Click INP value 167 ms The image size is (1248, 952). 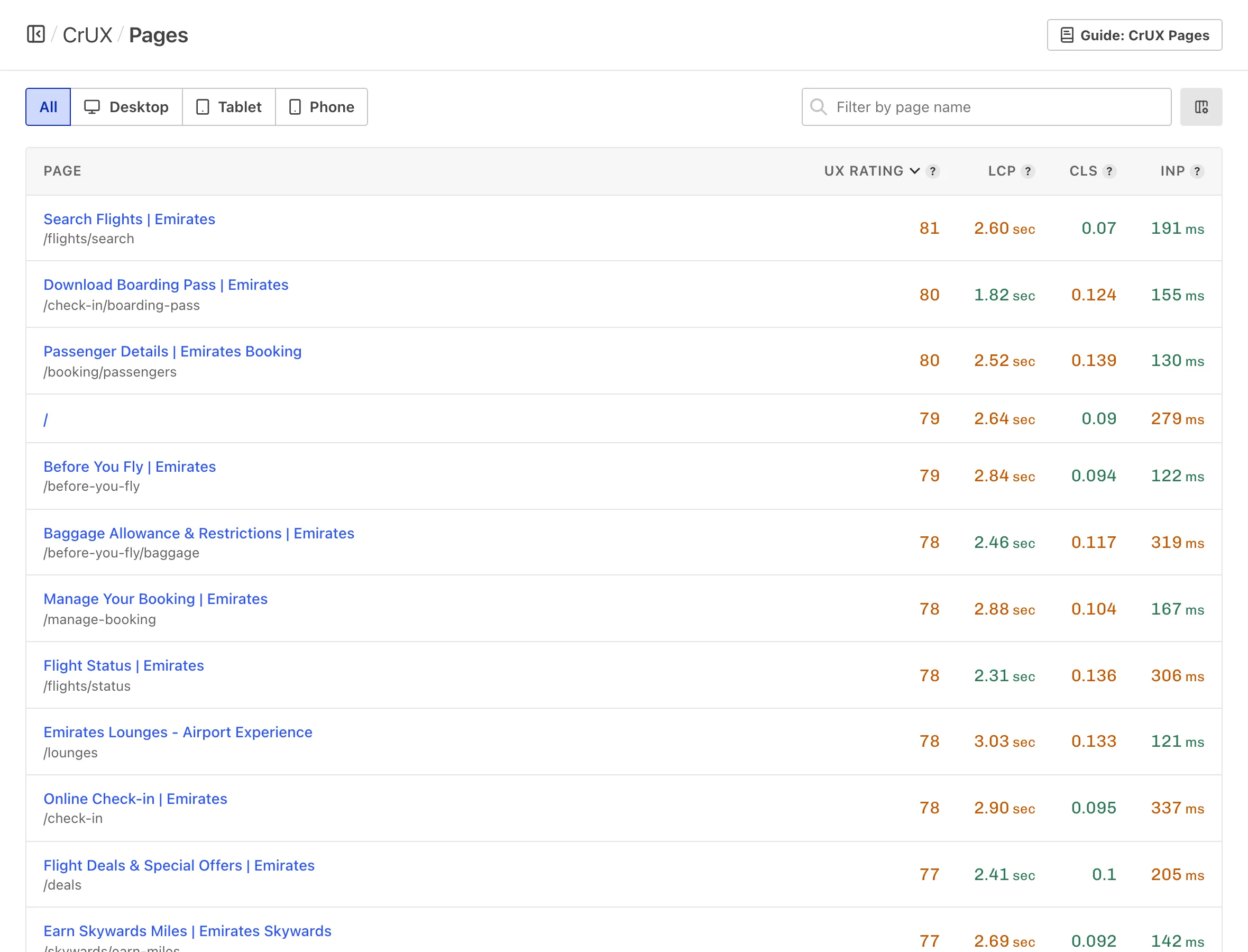(1177, 609)
